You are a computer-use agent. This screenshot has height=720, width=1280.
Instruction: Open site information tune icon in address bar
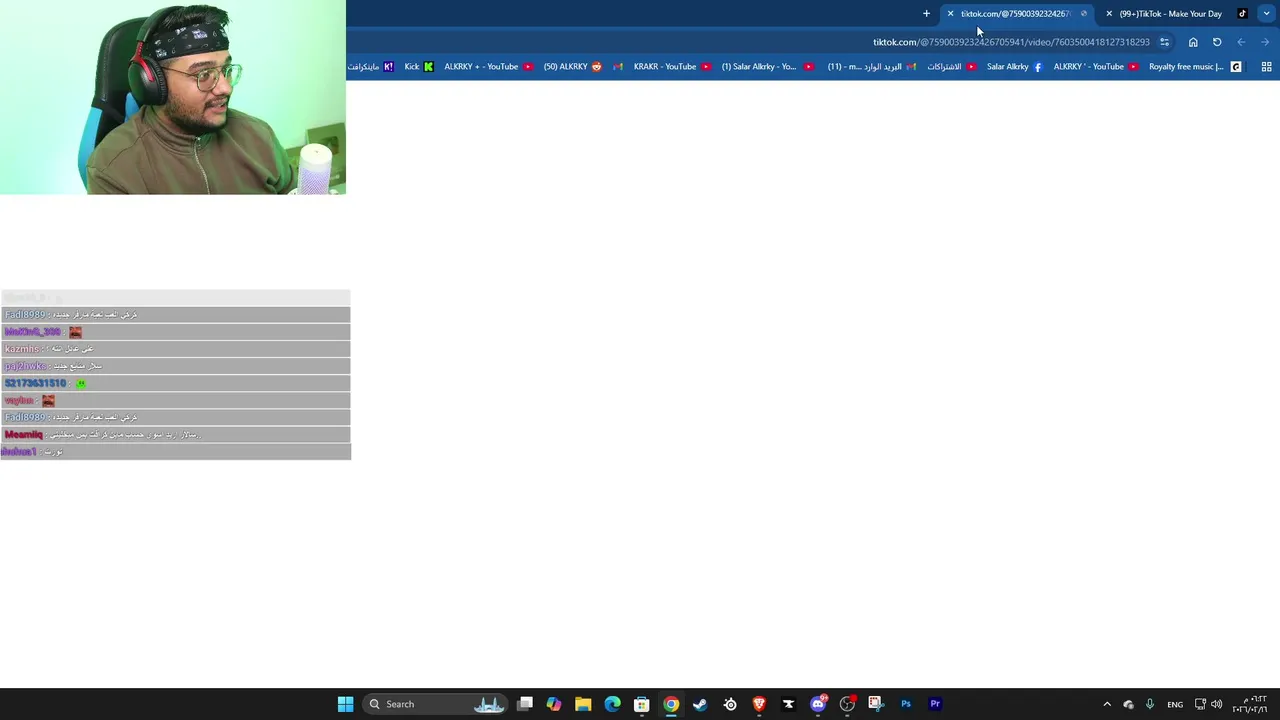pos(1164,42)
